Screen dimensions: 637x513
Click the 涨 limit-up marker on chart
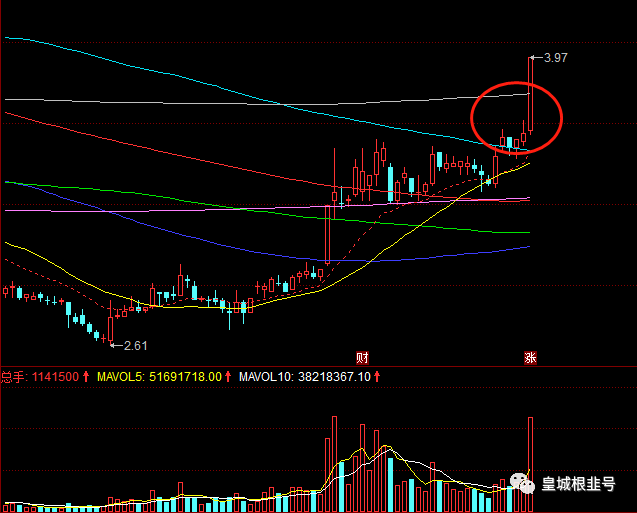point(530,358)
